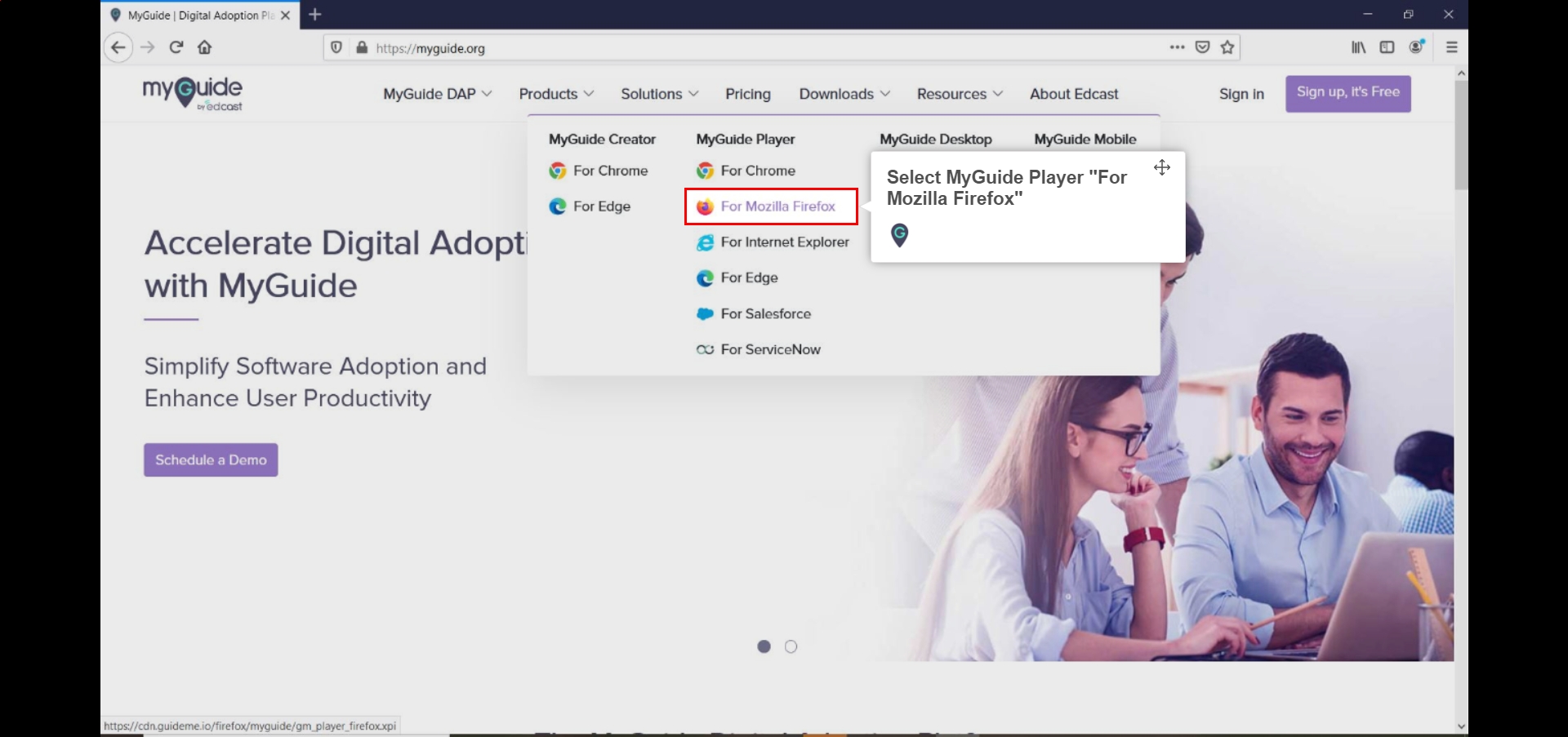Go back with the browser back arrow
This screenshot has width=1568, height=737.
click(118, 47)
